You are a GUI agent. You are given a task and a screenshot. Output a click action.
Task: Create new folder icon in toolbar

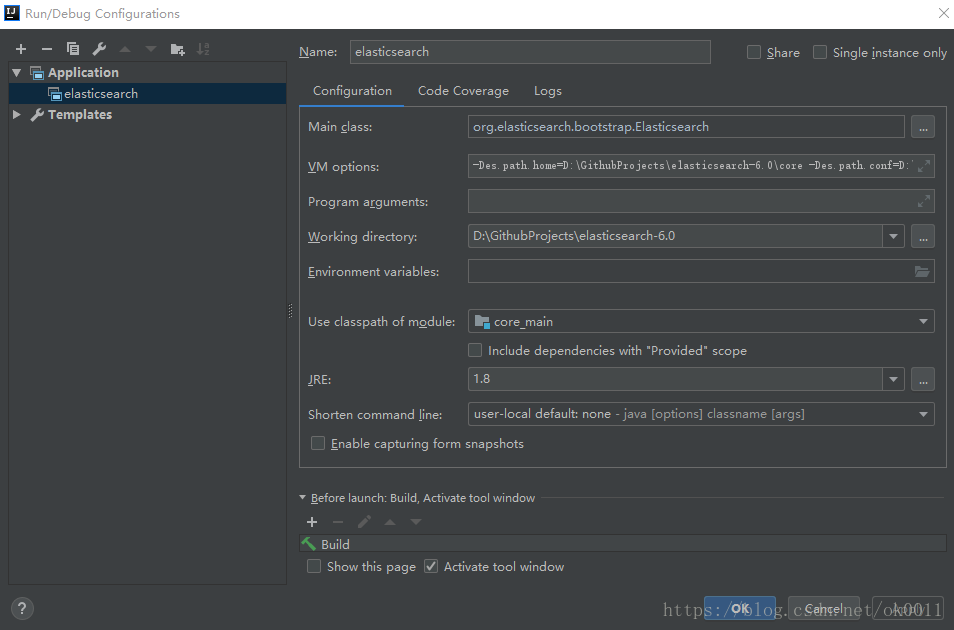pyautogui.click(x=177, y=49)
